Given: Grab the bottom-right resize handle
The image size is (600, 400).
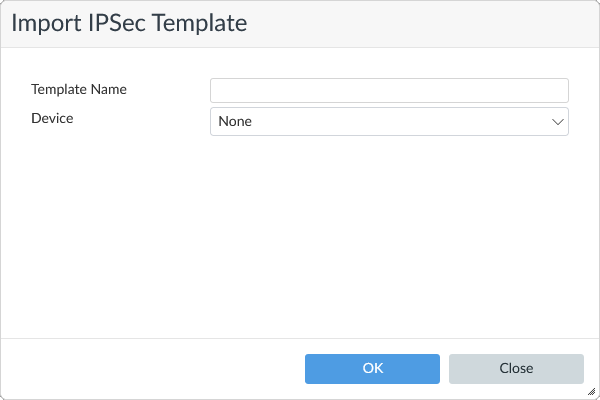Looking at the screenshot, I should 592,393.
